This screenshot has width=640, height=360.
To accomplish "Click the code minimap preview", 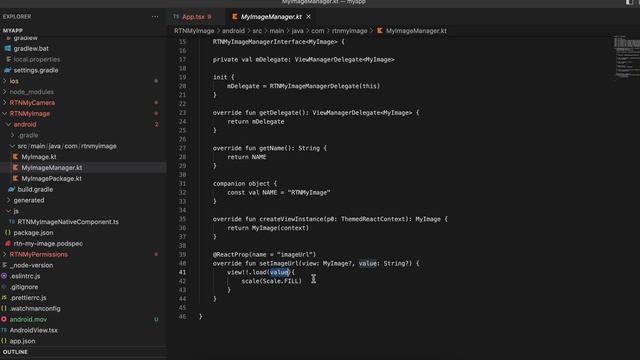I will click(627, 57).
